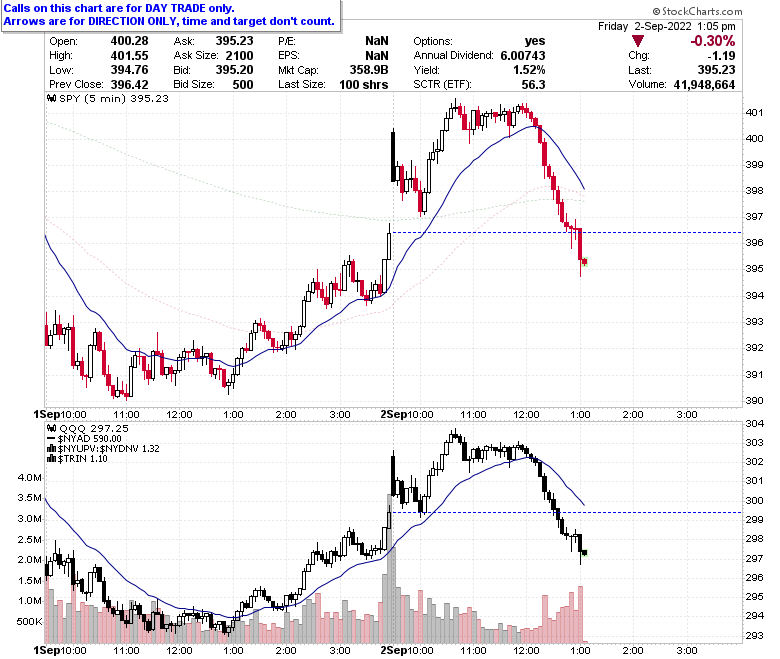The height and width of the screenshot is (659, 780).
Task: Click the NaN value next to EPS
Action: pyautogui.click(x=377, y=55)
